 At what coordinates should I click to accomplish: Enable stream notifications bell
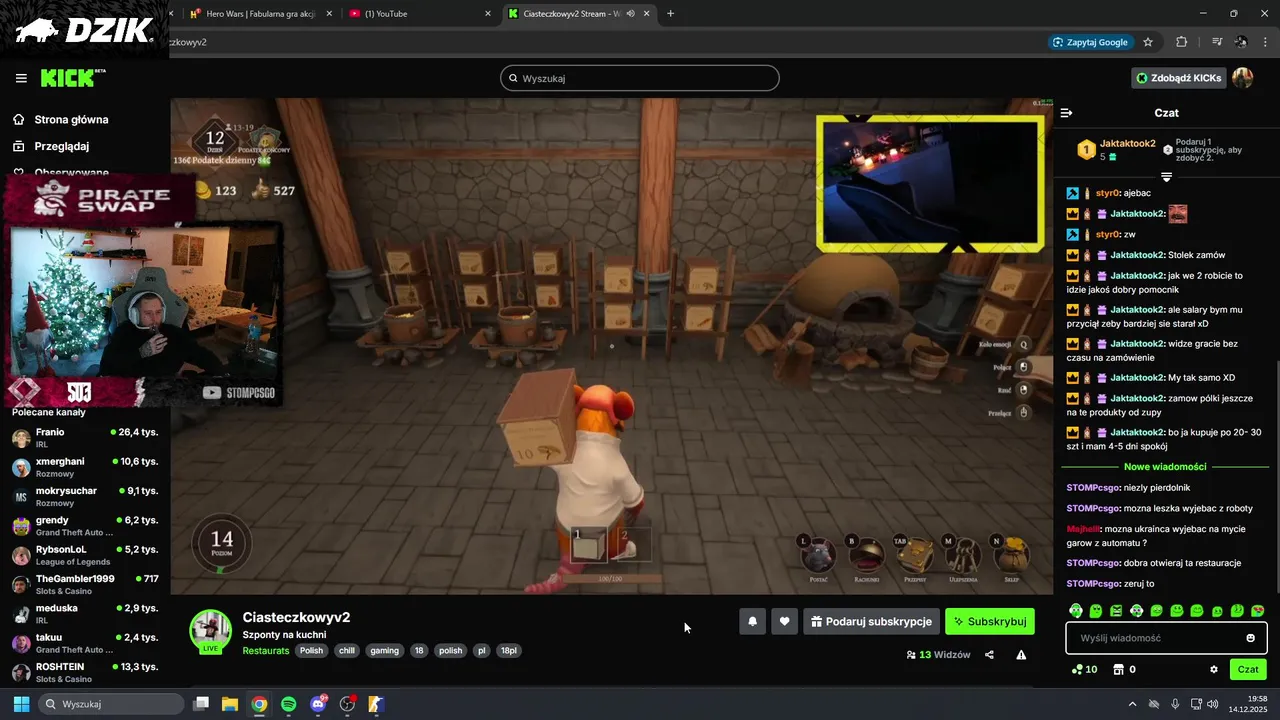[753, 621]
